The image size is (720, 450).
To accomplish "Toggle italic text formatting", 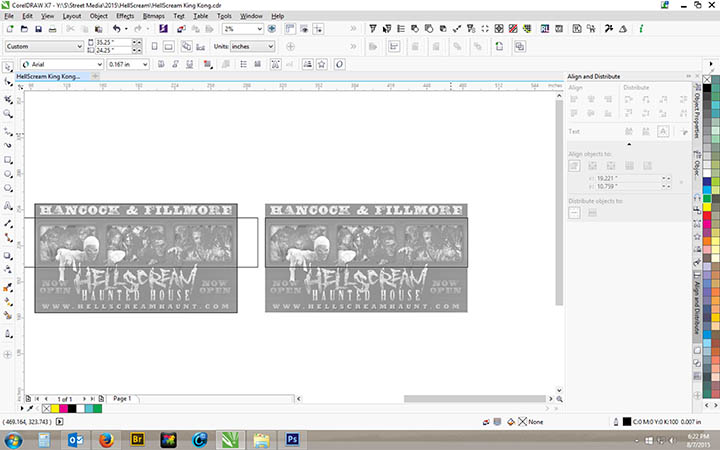I will tap(175, 64).
